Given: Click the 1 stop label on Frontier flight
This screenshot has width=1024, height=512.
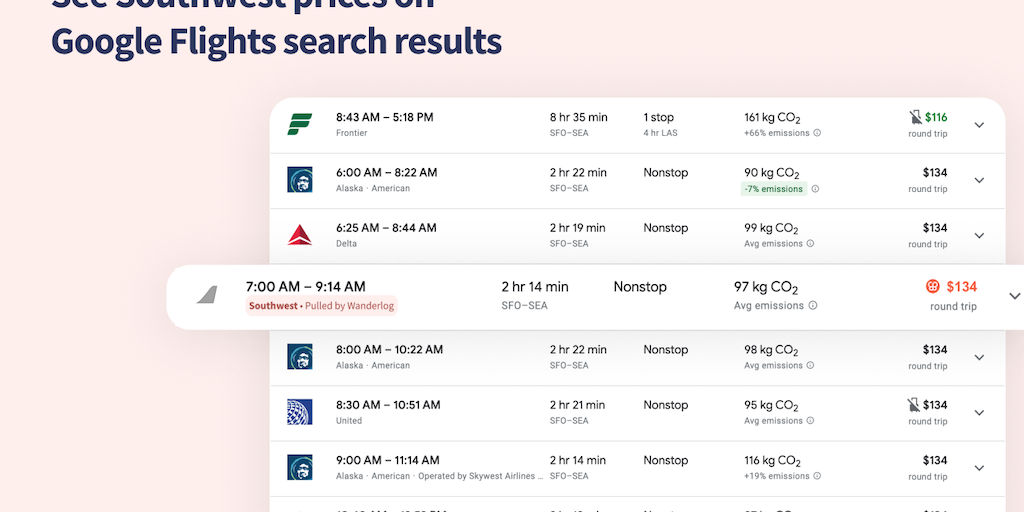Looking at the screenshot, I should point(658,117).
